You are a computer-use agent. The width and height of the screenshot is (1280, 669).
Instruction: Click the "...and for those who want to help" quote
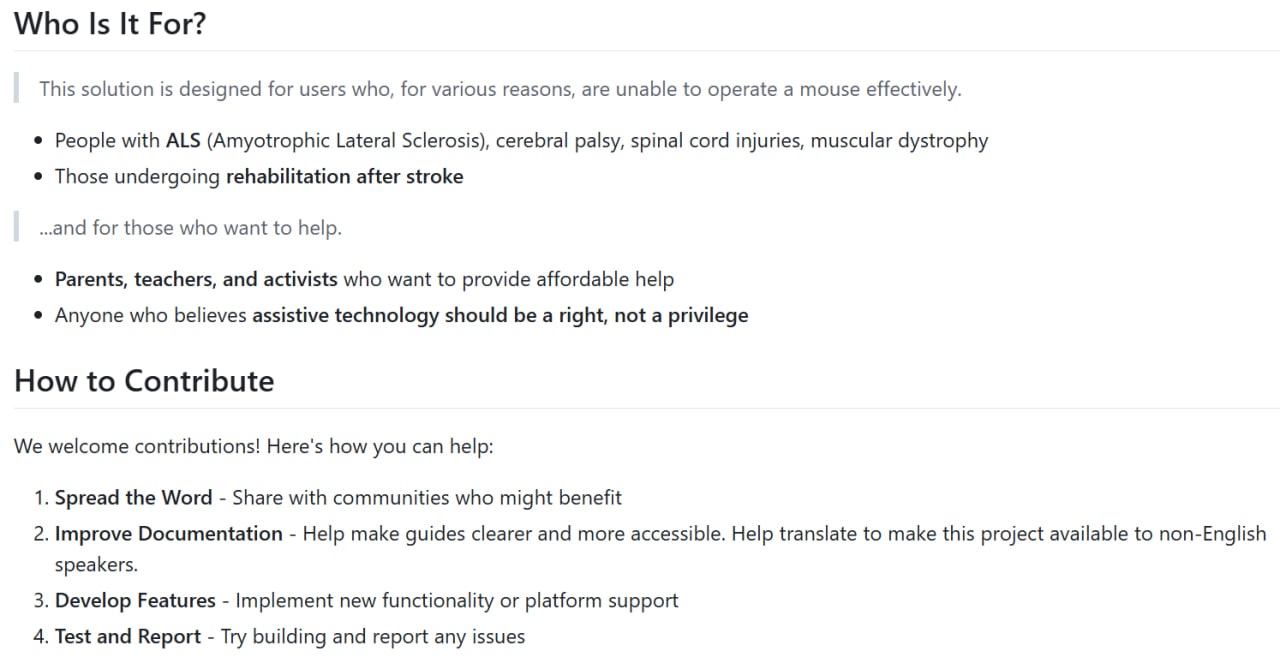[190, 228]
